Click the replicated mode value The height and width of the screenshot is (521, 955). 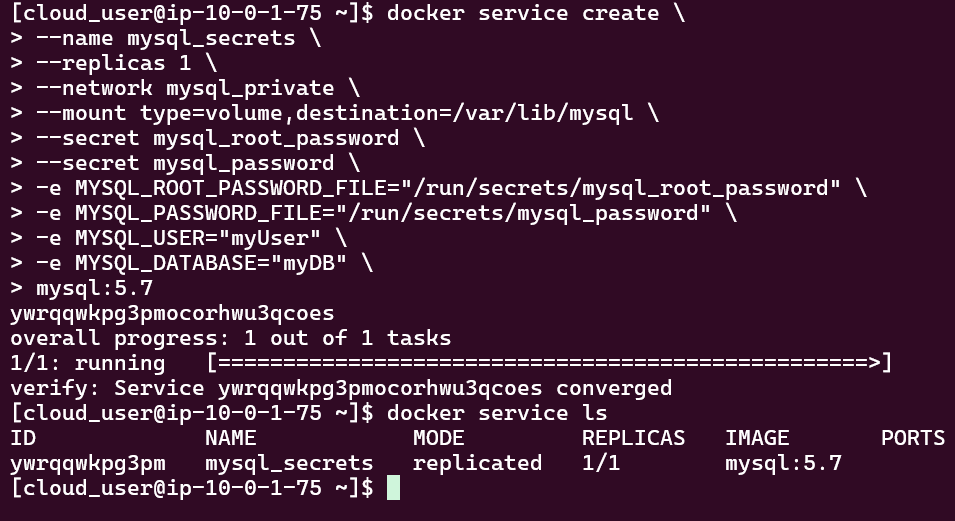point(477,463)
